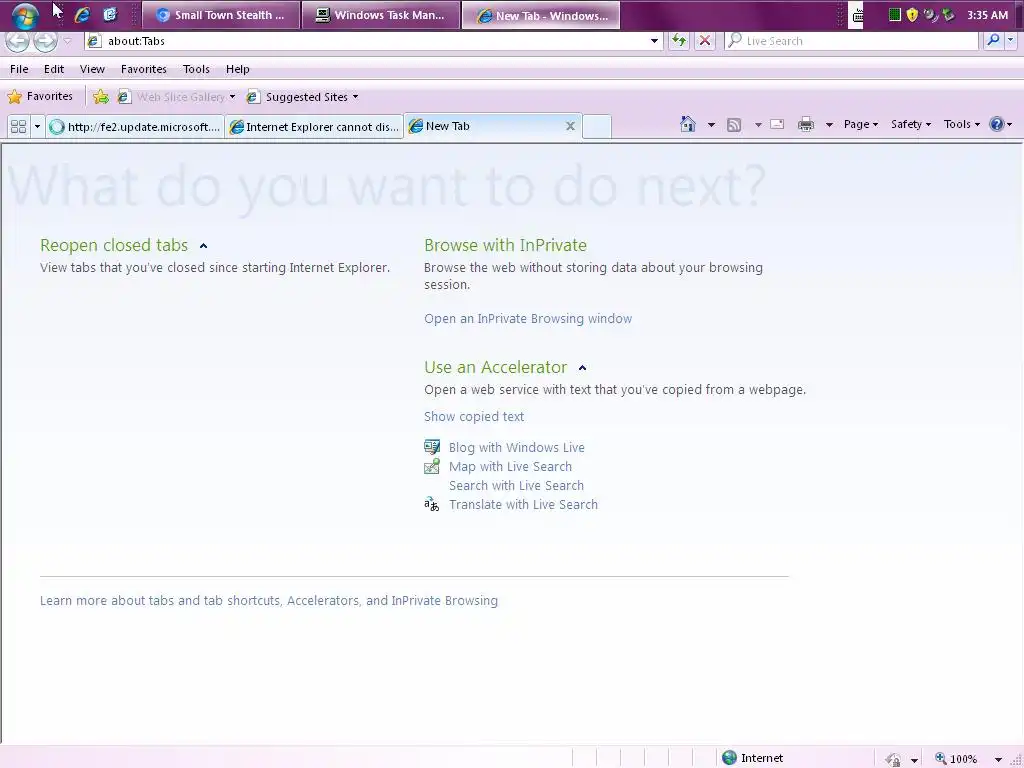Show Quick Tabs thumbnail grid
This screenshot has height=768, width=1024.
(x=18, y=127)
